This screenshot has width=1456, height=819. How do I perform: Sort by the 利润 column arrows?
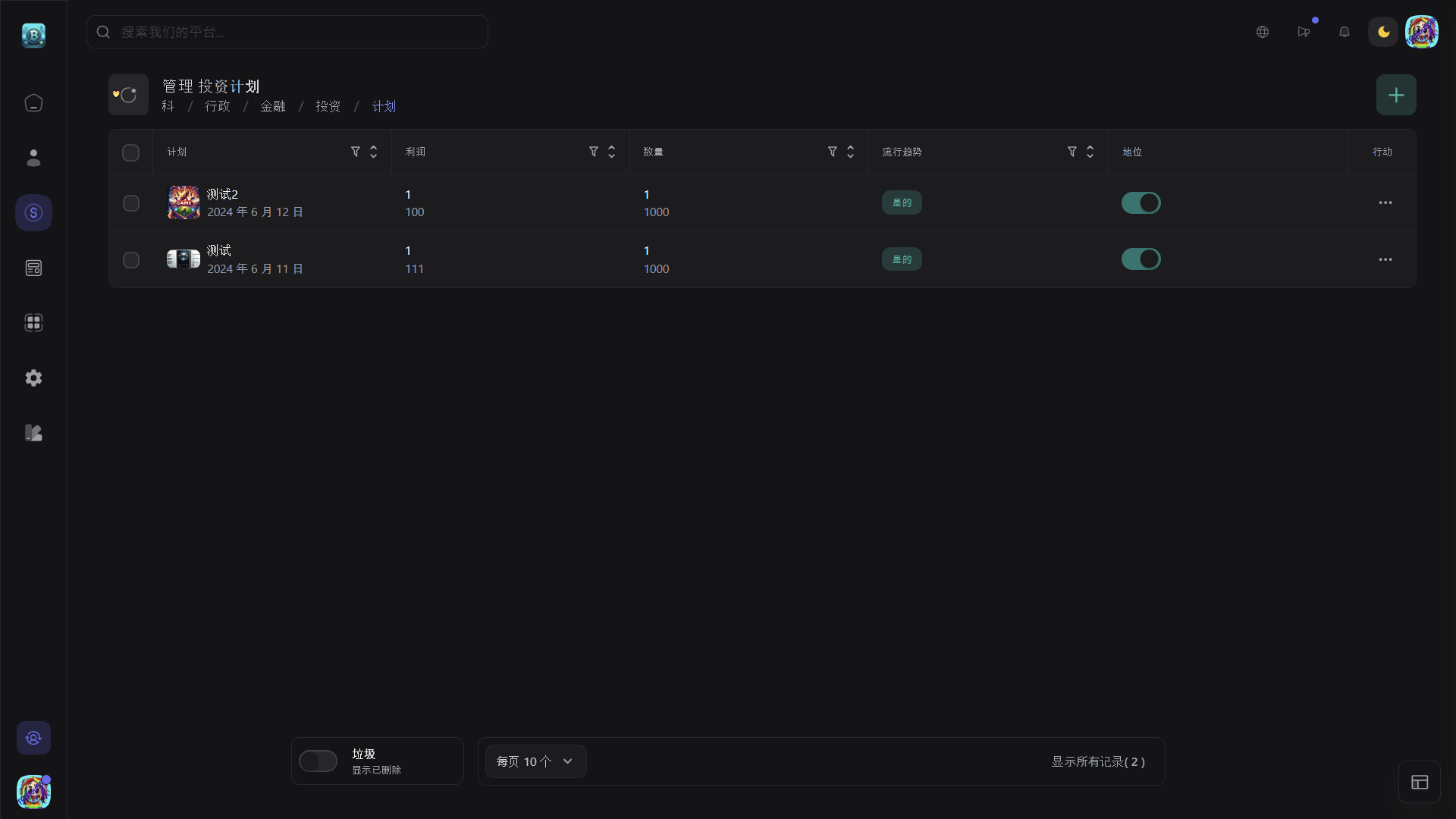612,152
